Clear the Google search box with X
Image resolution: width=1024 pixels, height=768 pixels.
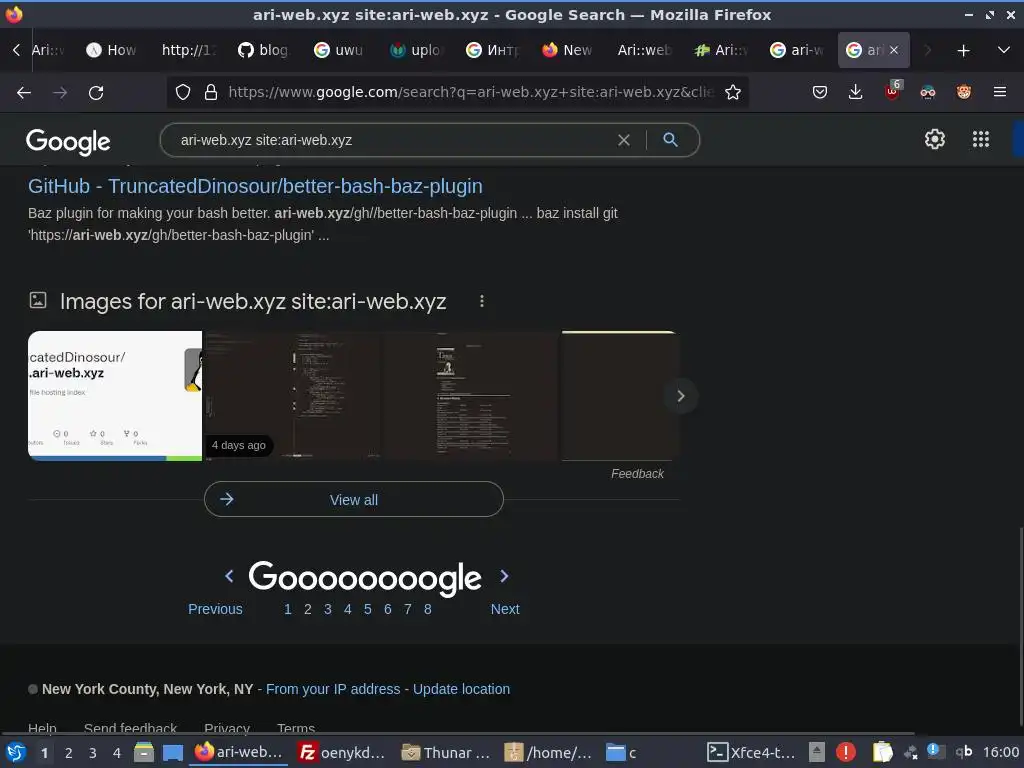[x=624, y=140]
